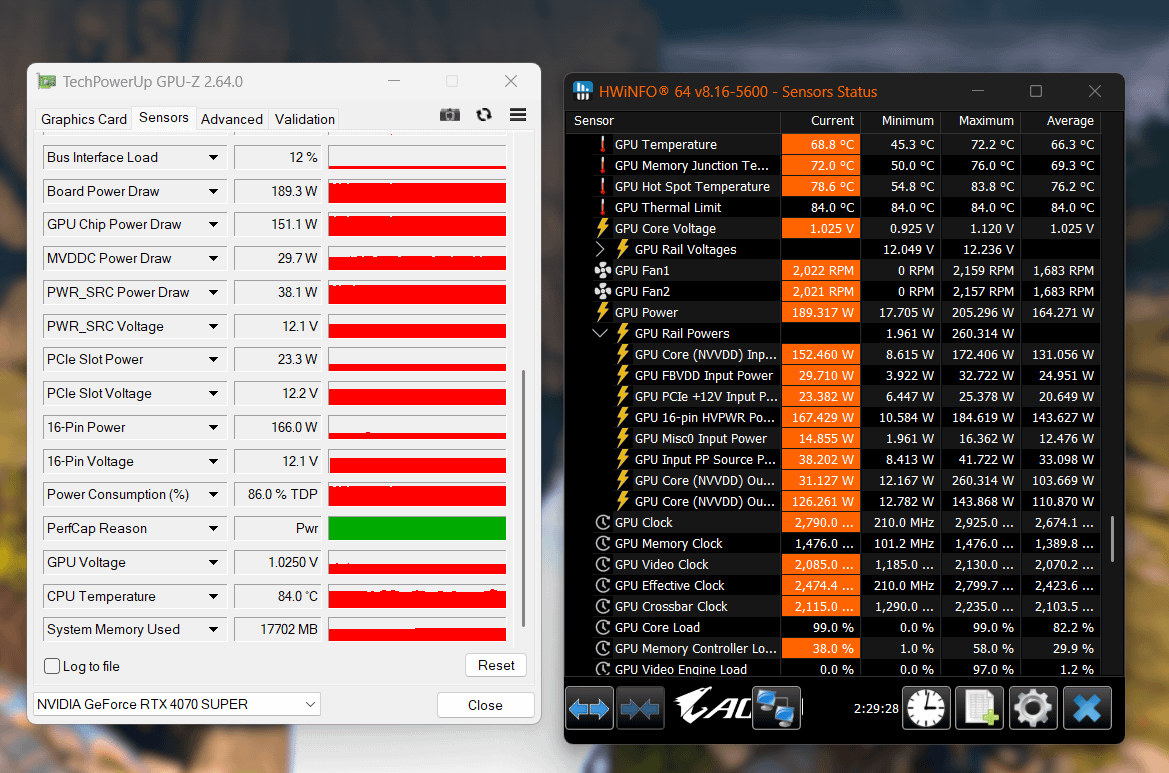1169x773 pixels.
Task: Open Board Power Draw sensor dropdown
Action: tap(213, 192)
